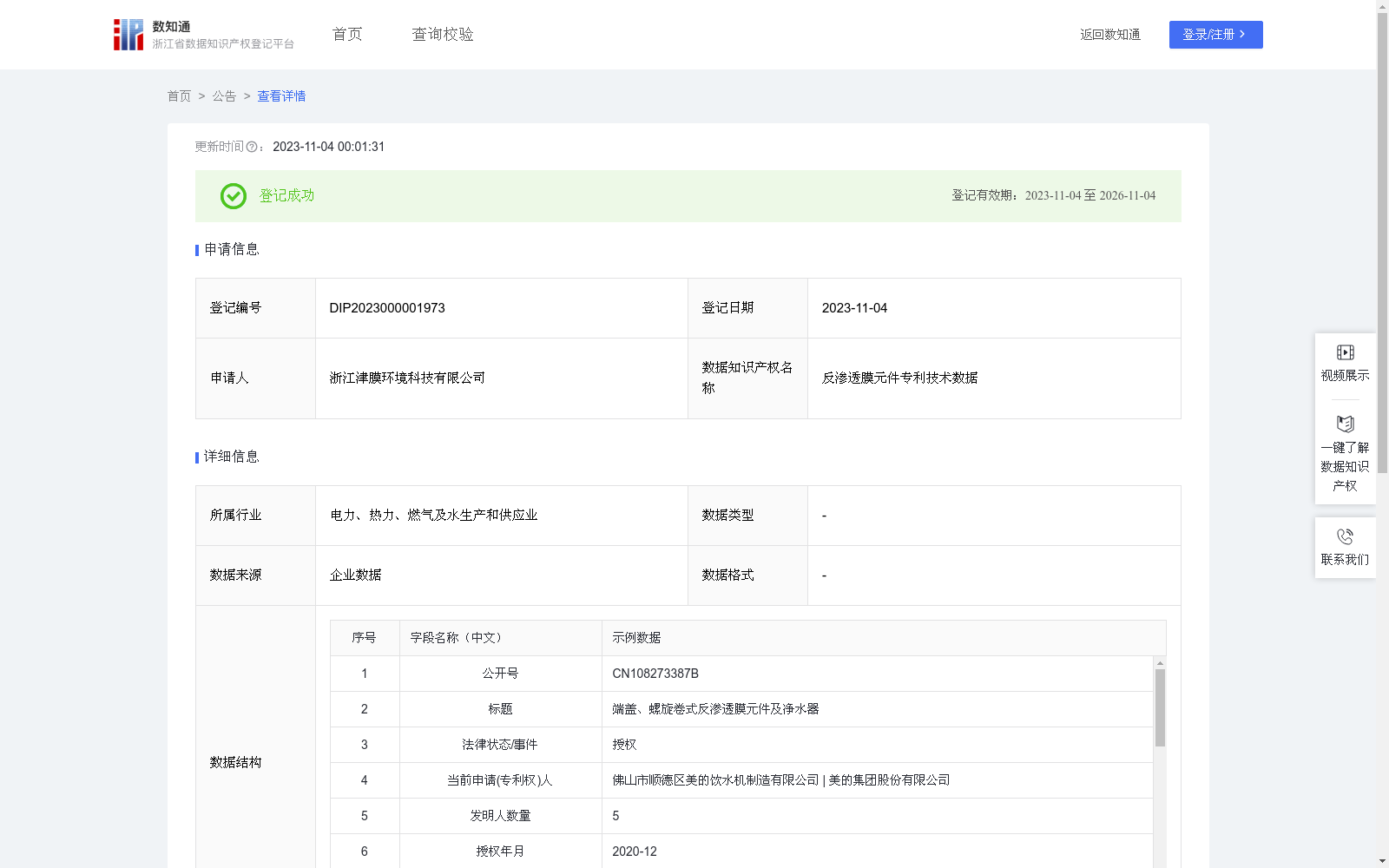Click the 数据类型 label cell
This screenshot has width=1389, height=868.
pyautogui.click(x=747, y=516)
